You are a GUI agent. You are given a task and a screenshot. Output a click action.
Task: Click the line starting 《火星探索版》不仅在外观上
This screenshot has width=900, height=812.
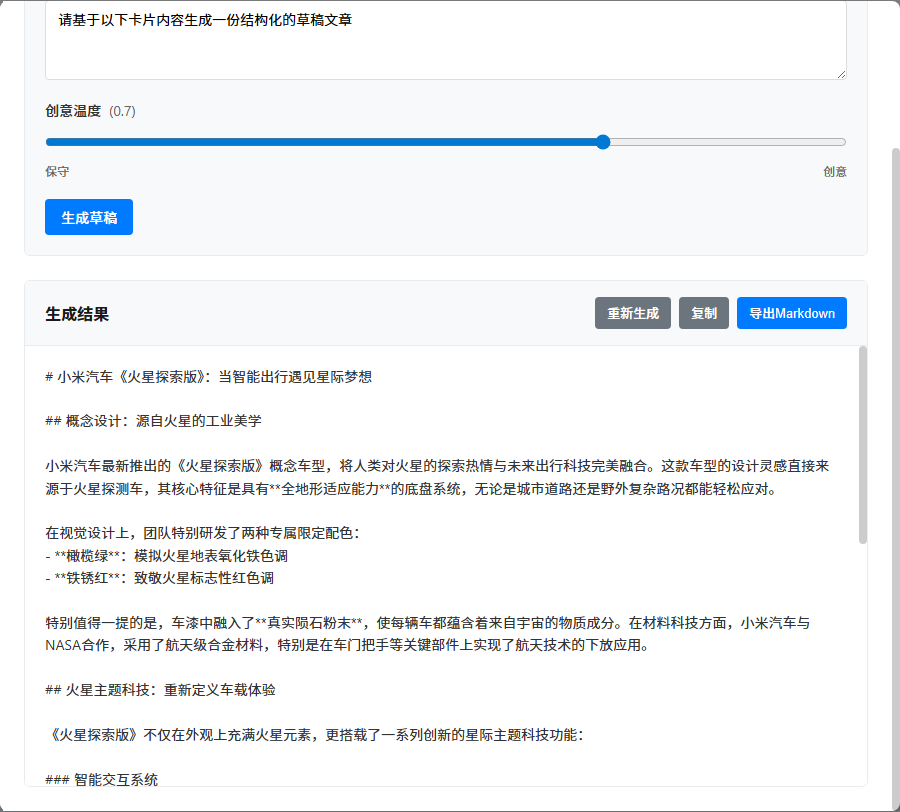315,735
